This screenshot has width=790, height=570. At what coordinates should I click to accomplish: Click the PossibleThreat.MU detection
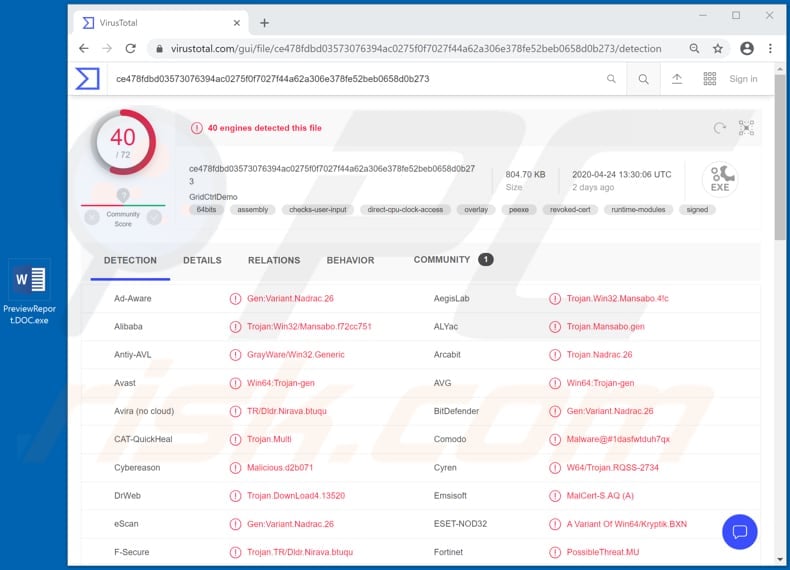(x=603, y=552)
